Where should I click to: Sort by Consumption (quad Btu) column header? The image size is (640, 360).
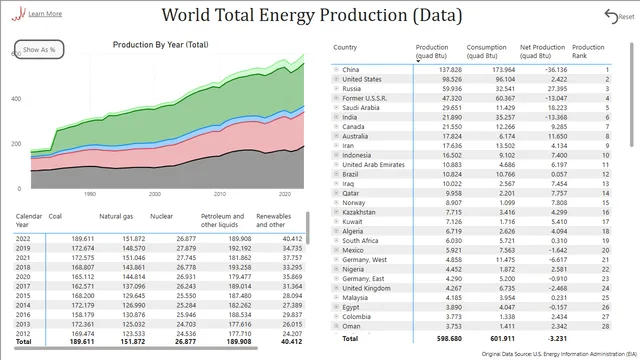click(486, 51)
